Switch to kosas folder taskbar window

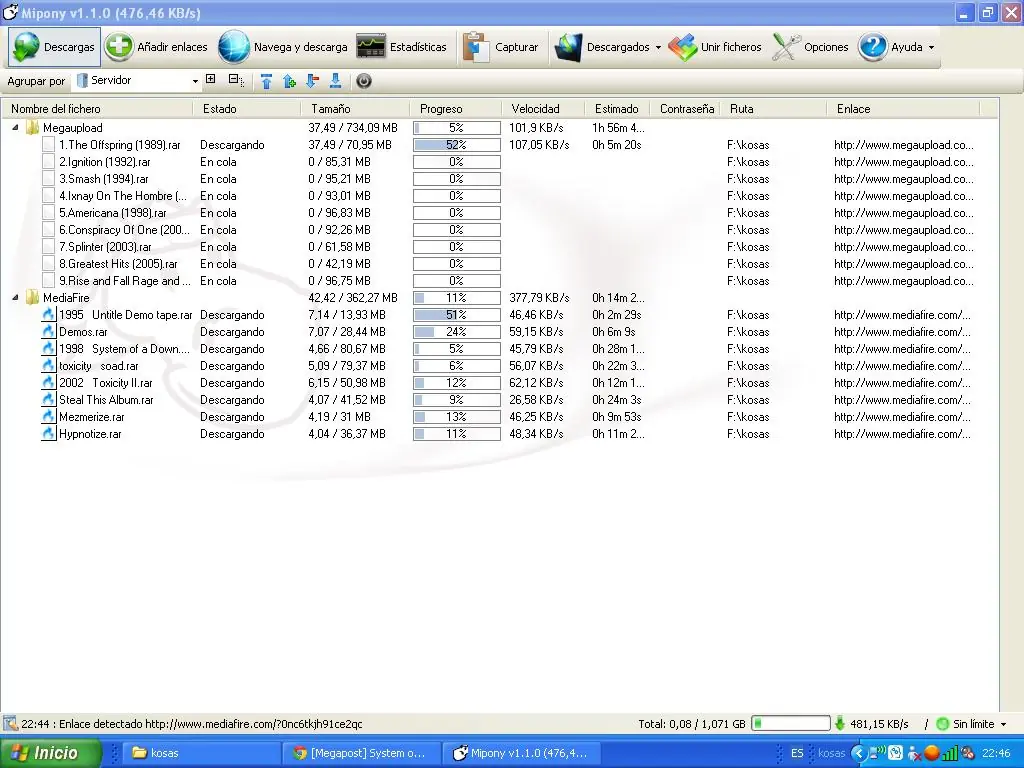pos(201,753)
